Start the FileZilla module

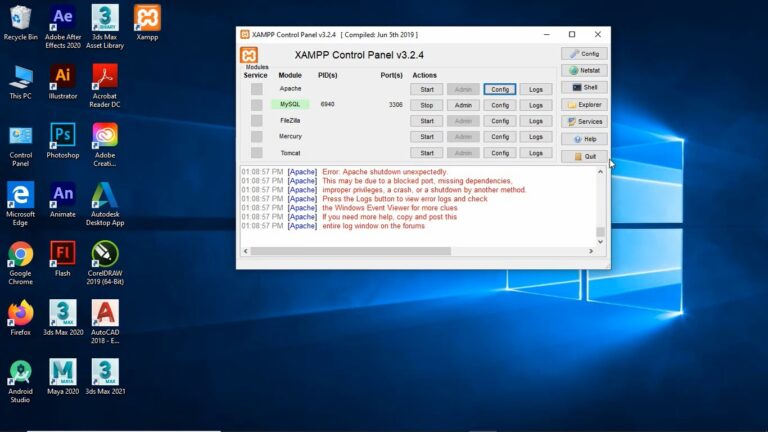(x=427, y=120)
